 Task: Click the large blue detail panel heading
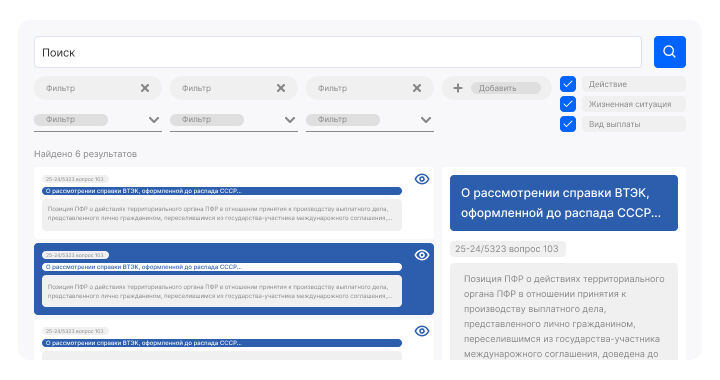563,203
